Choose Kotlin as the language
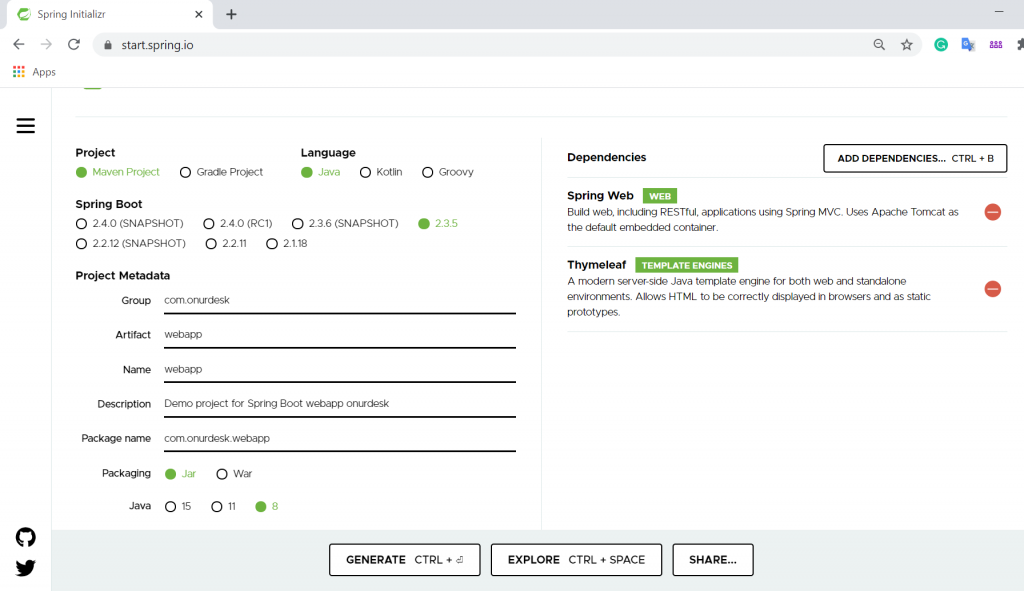This screenshot has width=1024, height=591. coord(381,172)
